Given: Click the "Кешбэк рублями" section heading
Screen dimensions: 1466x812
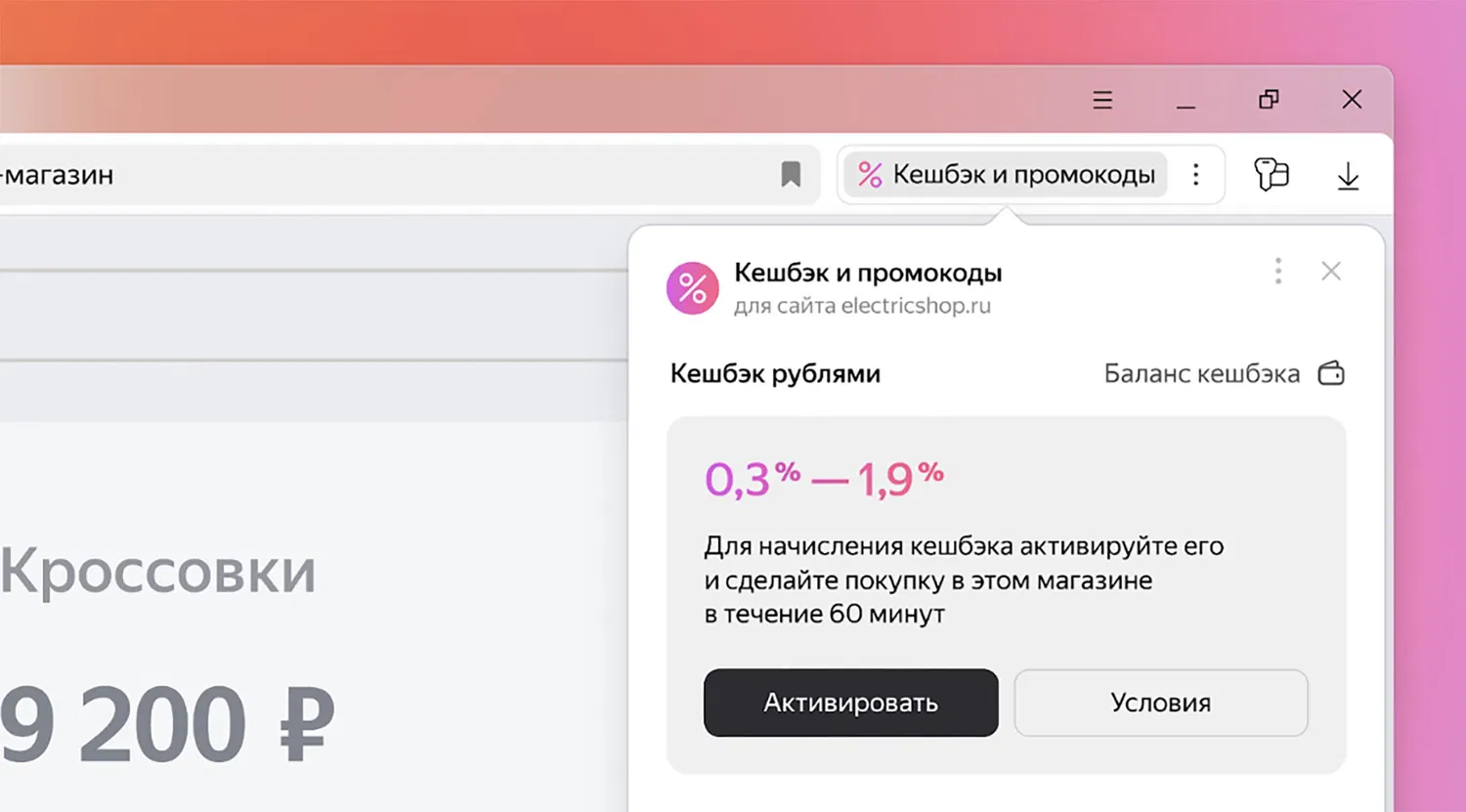Looking at the screenshot, I should (775, 374).
